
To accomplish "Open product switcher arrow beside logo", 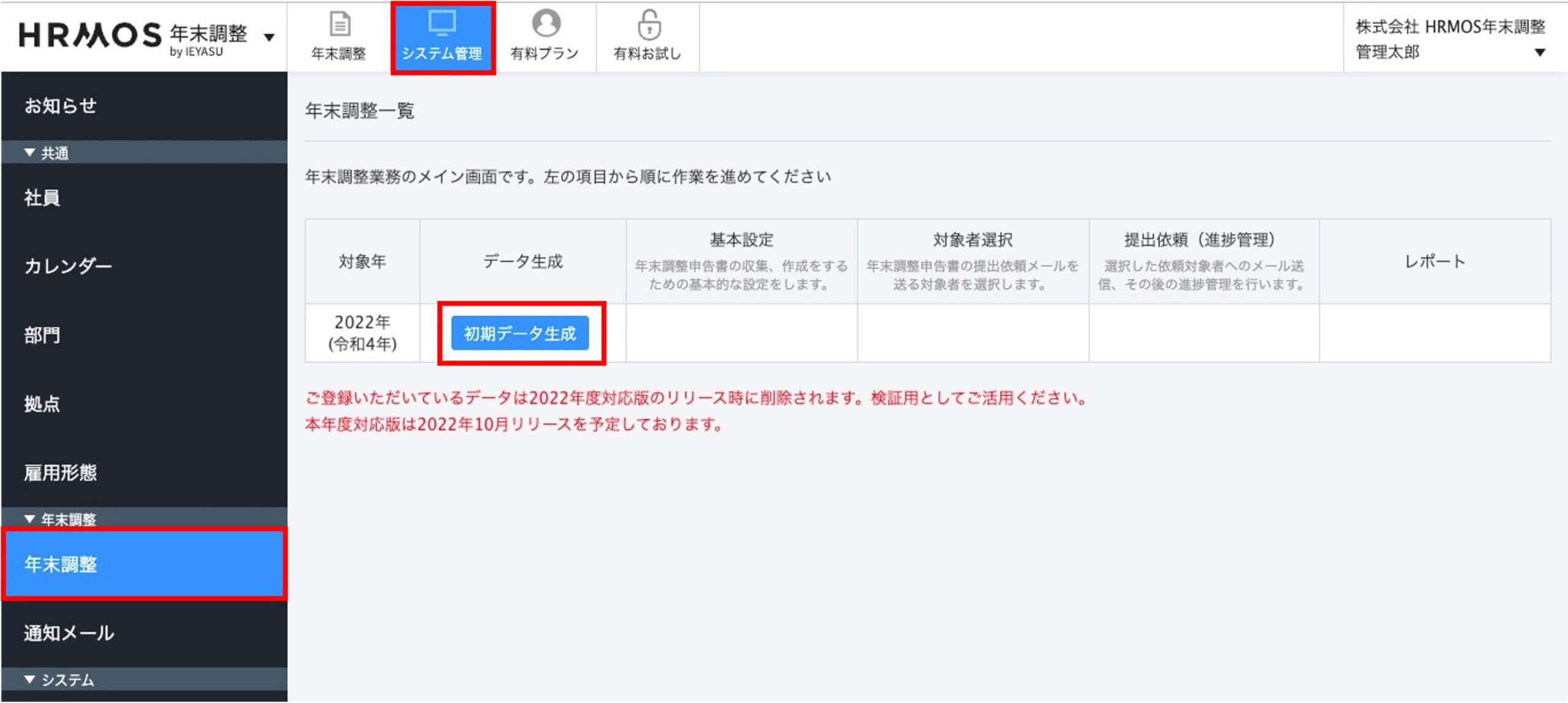I will 269,37.
